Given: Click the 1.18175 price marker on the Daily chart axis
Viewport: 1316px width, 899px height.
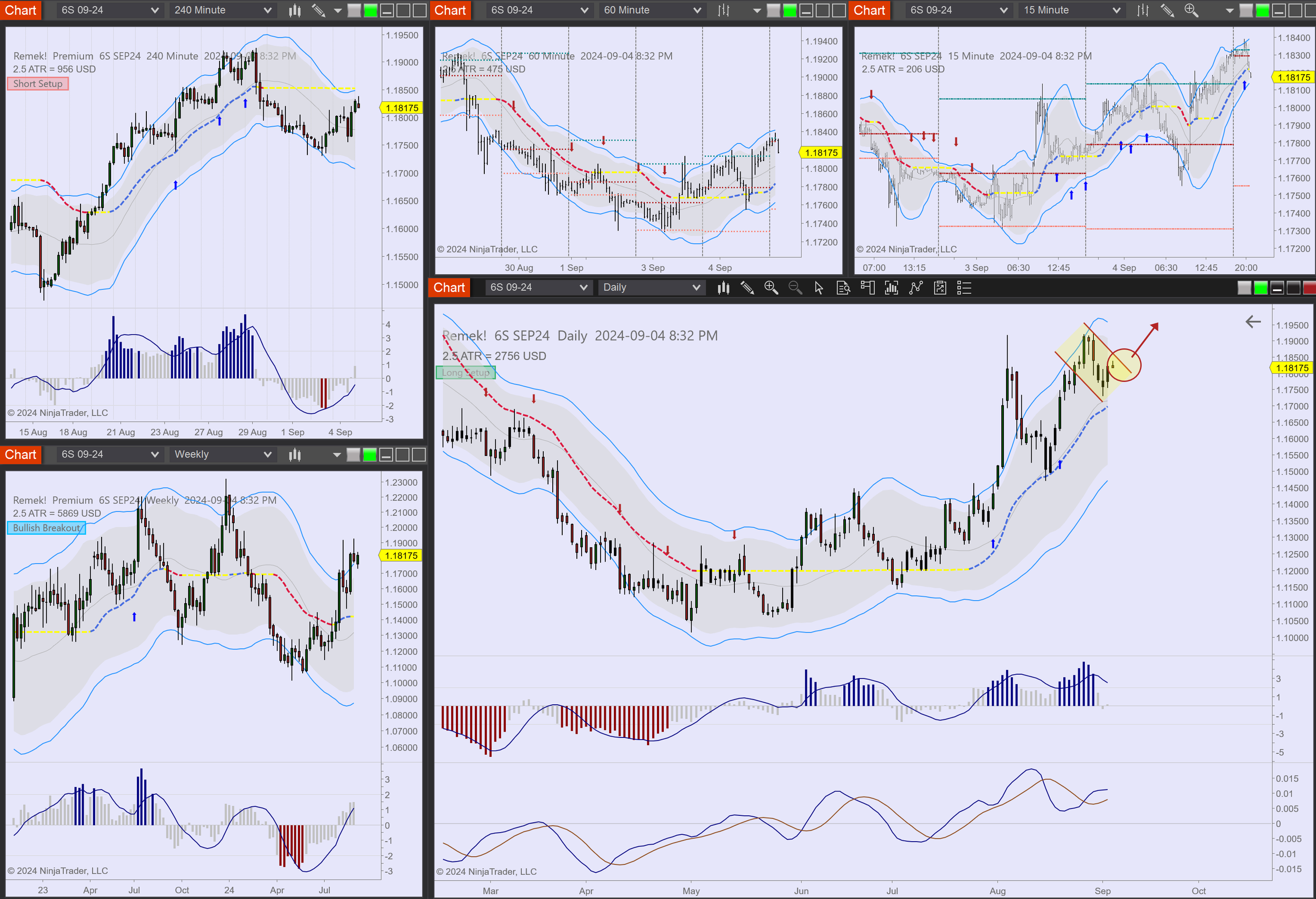Looking at the screenshot, I should coord(1293,367).
